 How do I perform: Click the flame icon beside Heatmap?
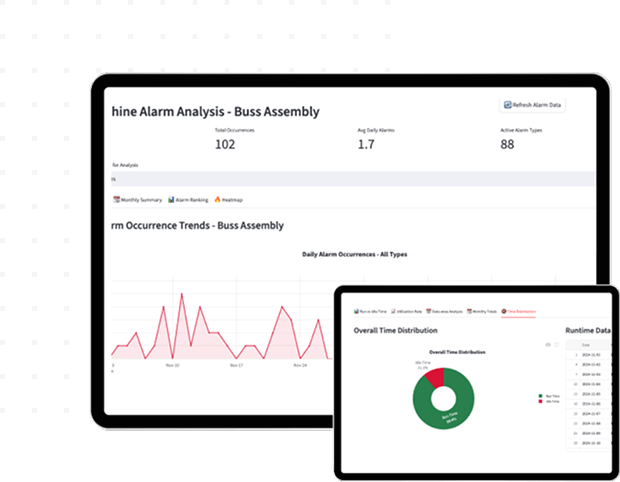218,200
